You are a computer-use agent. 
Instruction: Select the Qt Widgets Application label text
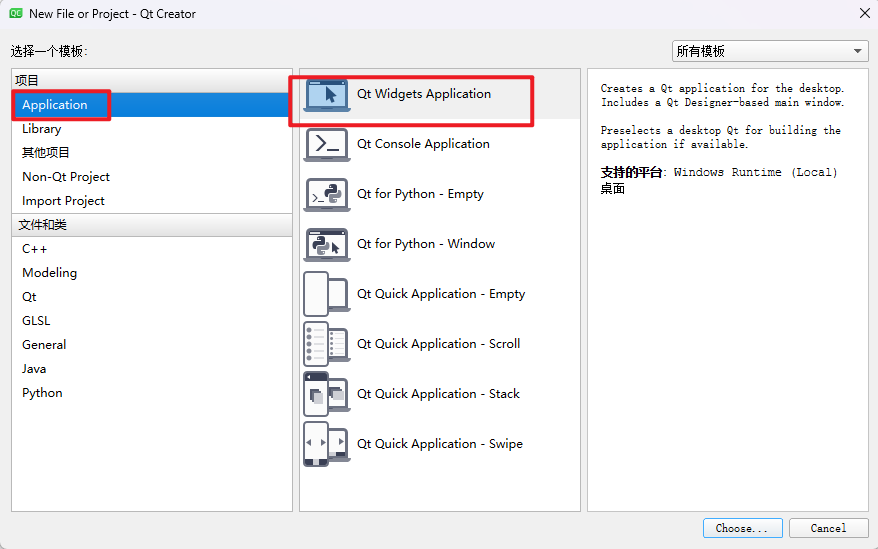click(x=424, y=94)
